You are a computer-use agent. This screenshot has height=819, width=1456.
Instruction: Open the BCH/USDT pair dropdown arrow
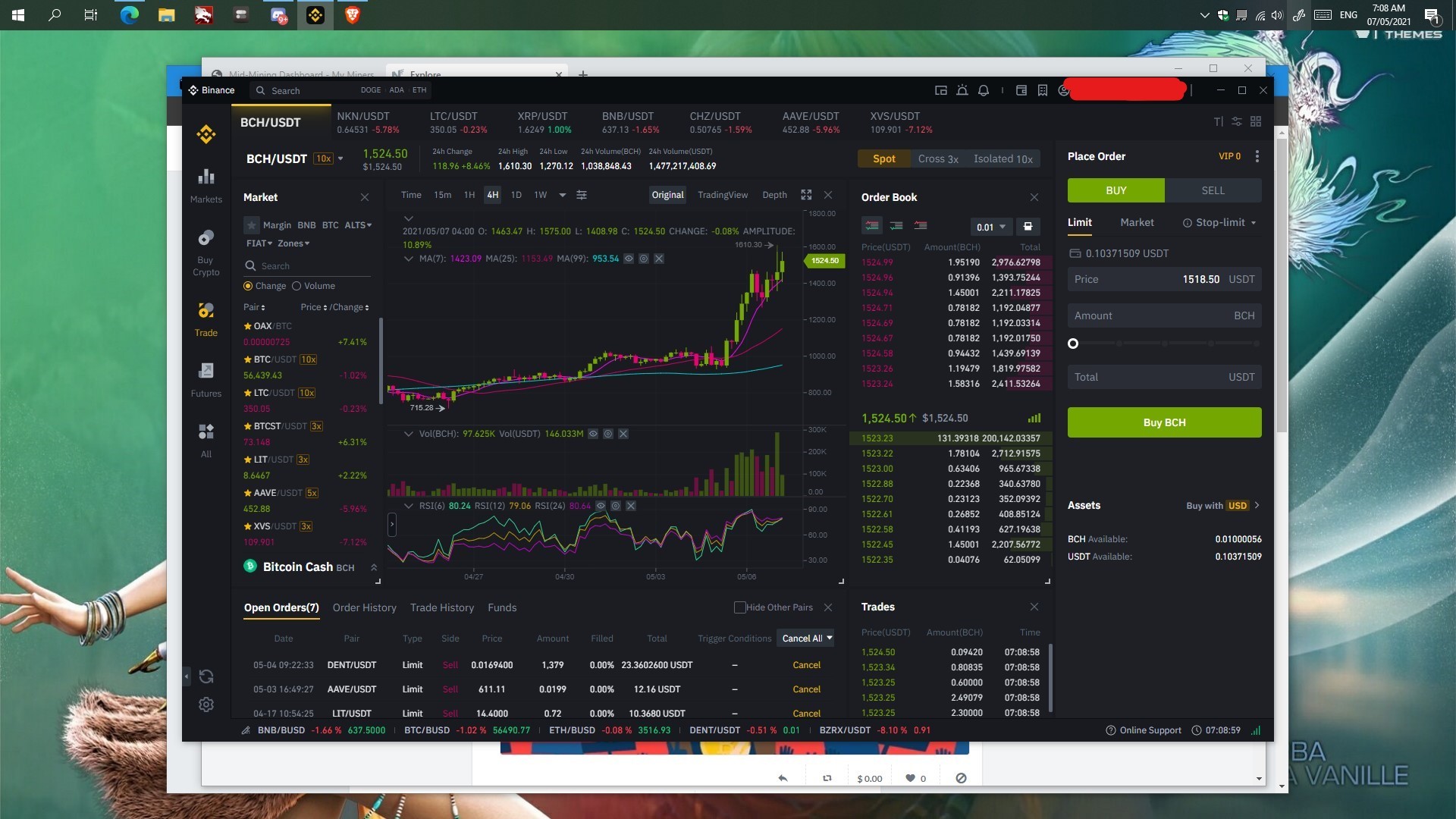pyautogui.click(x=340, y=158)
